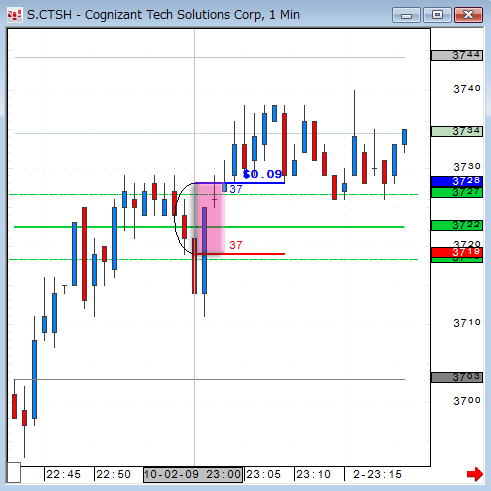Screen dimensions: 491x491
Task: Maximize the S.CTSH chart window
Action: 437,15
